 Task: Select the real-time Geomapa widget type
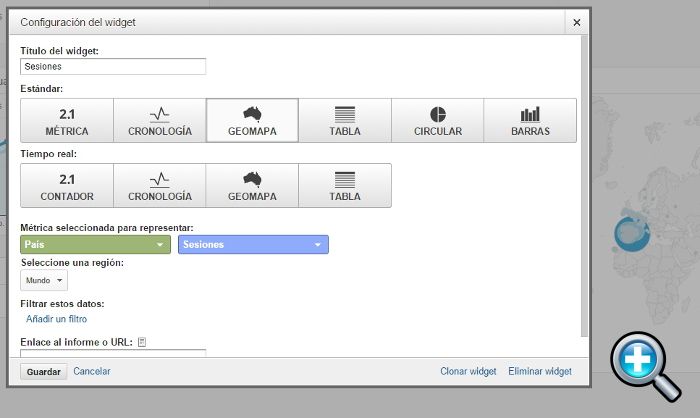click(252, 185)
